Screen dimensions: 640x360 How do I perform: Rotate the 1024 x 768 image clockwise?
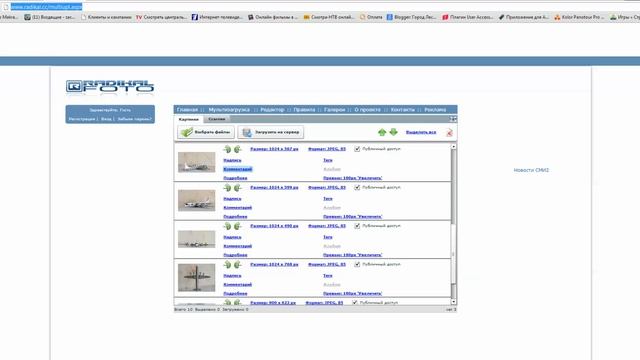[238, 264]
